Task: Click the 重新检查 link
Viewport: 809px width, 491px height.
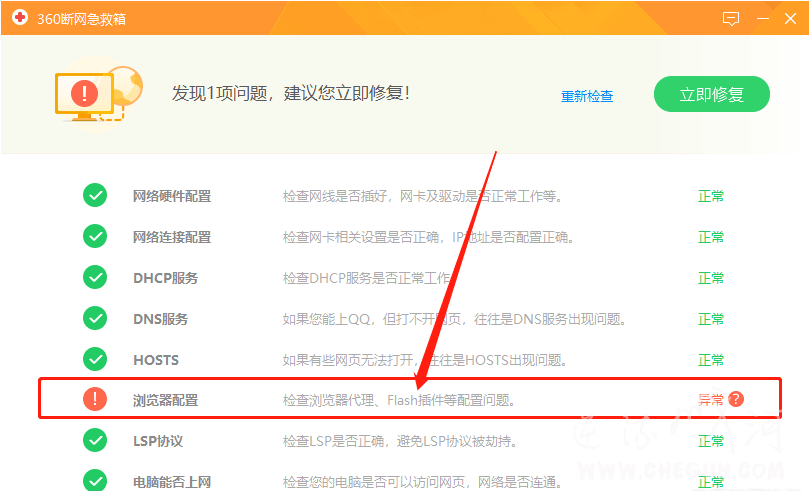Action: [587, 96]
